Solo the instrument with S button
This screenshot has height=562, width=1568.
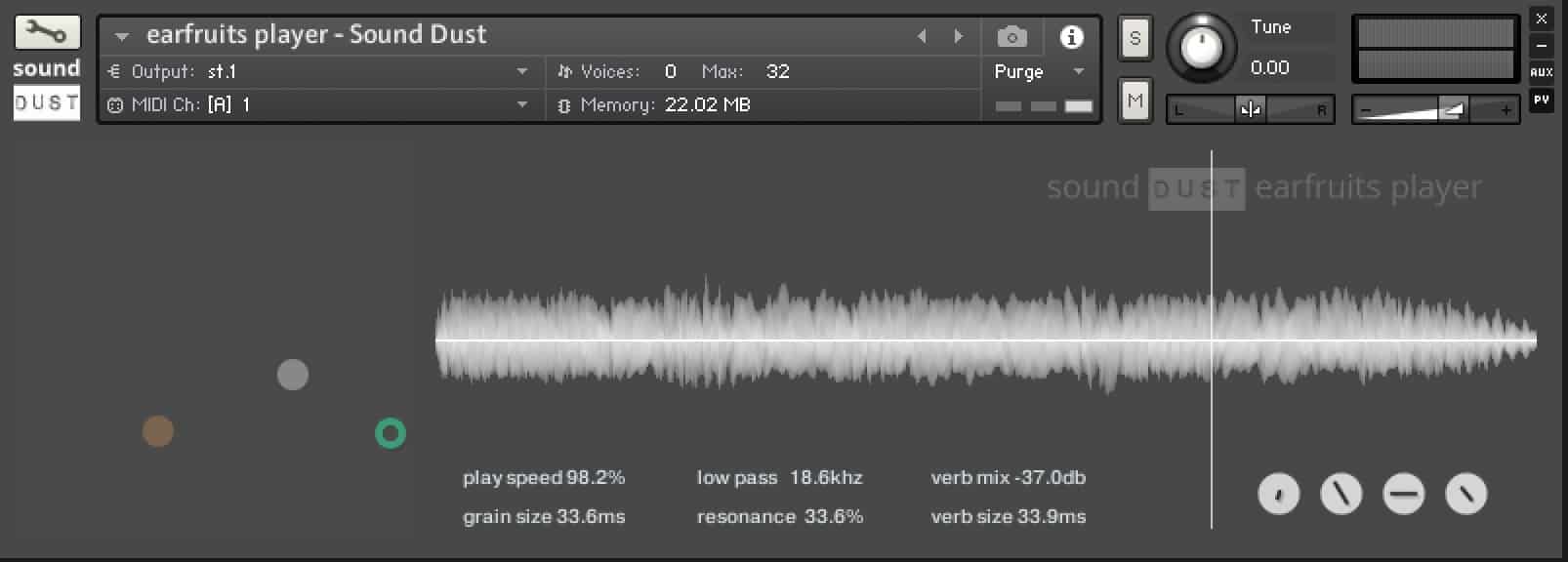click(x=1135, y=38)
